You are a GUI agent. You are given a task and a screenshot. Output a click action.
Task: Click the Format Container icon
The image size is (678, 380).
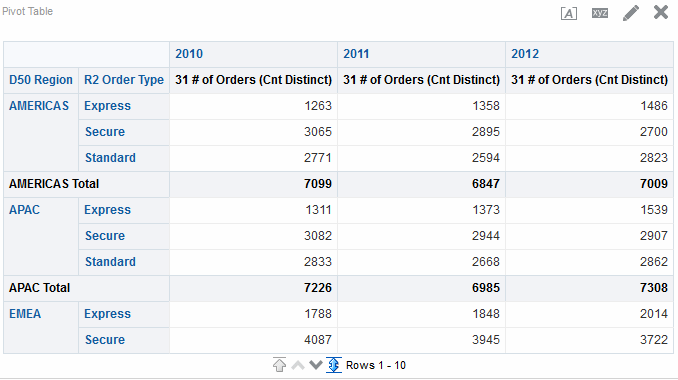(569, 13)
